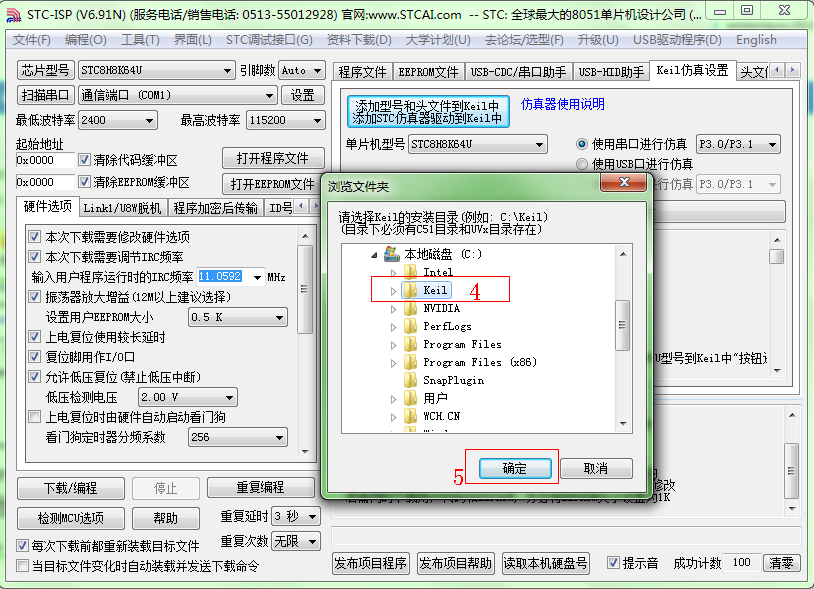Click the 检测MCU选项 button
814x589 pixels.
(71, 518)
